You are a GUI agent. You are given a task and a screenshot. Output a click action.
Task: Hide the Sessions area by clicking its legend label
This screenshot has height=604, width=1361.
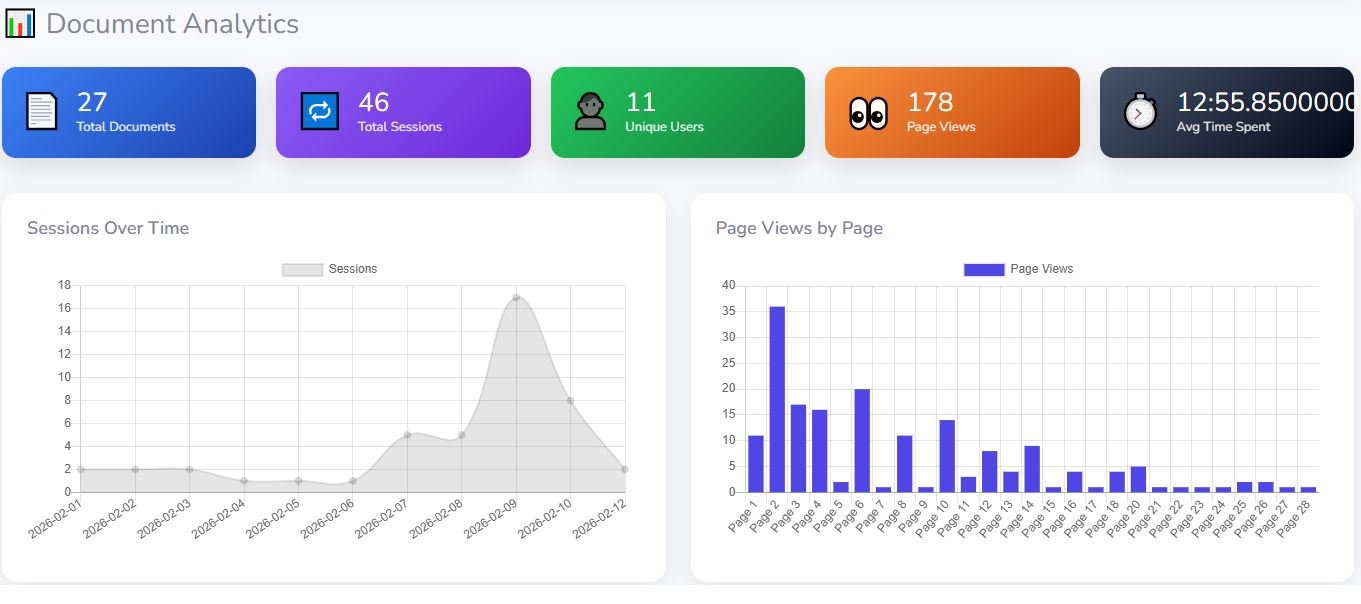tap(352, 268)
